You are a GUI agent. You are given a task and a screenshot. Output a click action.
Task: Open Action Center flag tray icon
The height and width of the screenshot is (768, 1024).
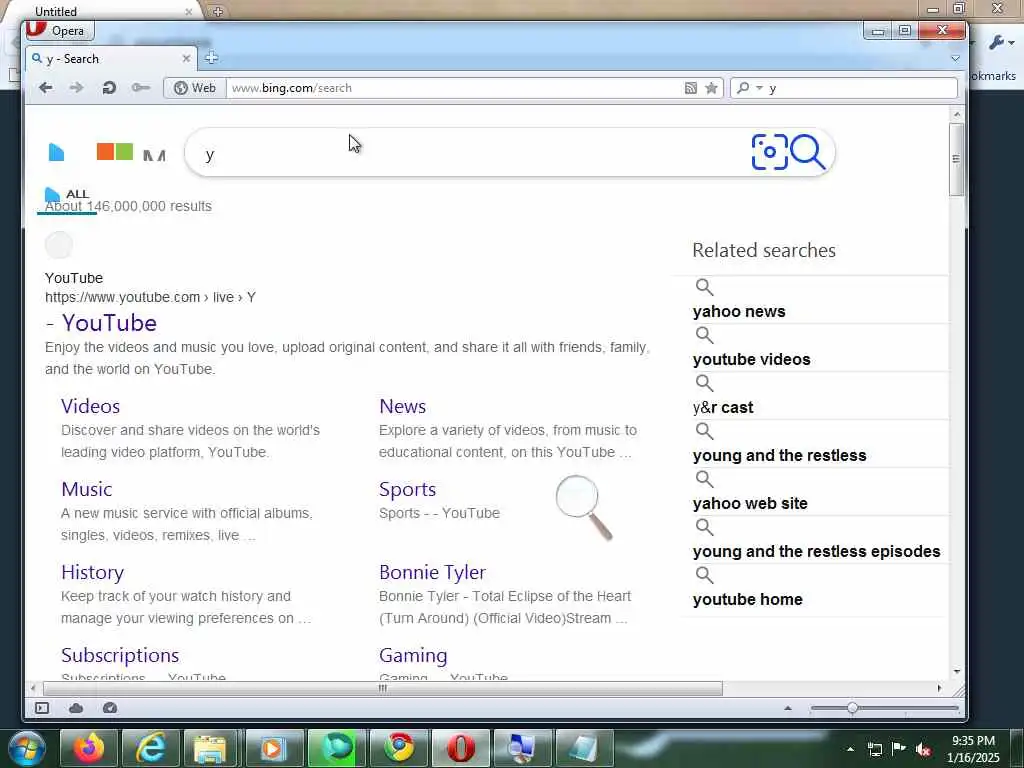[899, 748]
